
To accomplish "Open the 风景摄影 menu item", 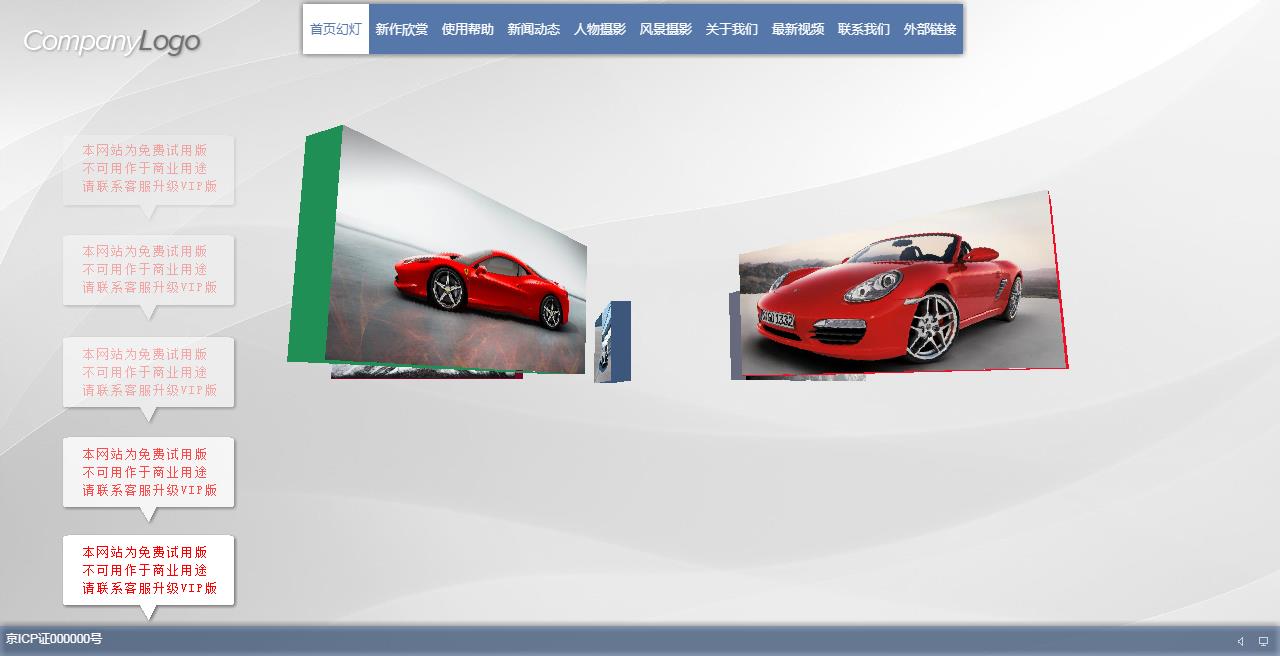I will (666, 29).
